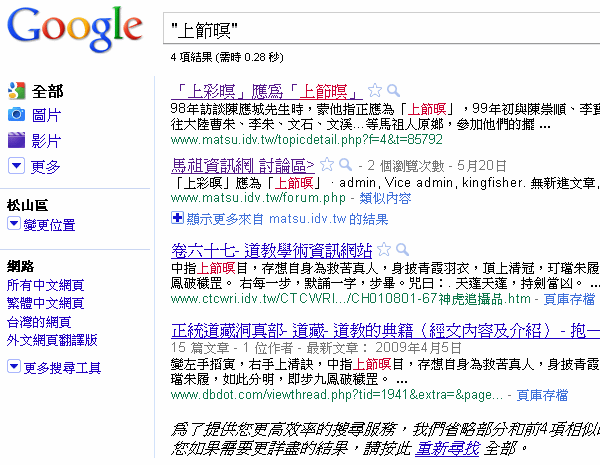Viewport: 600px width, 465px height.
Task: Expand plus icon for more matsu.idv.tw results
Action: (x=177, y=218)
